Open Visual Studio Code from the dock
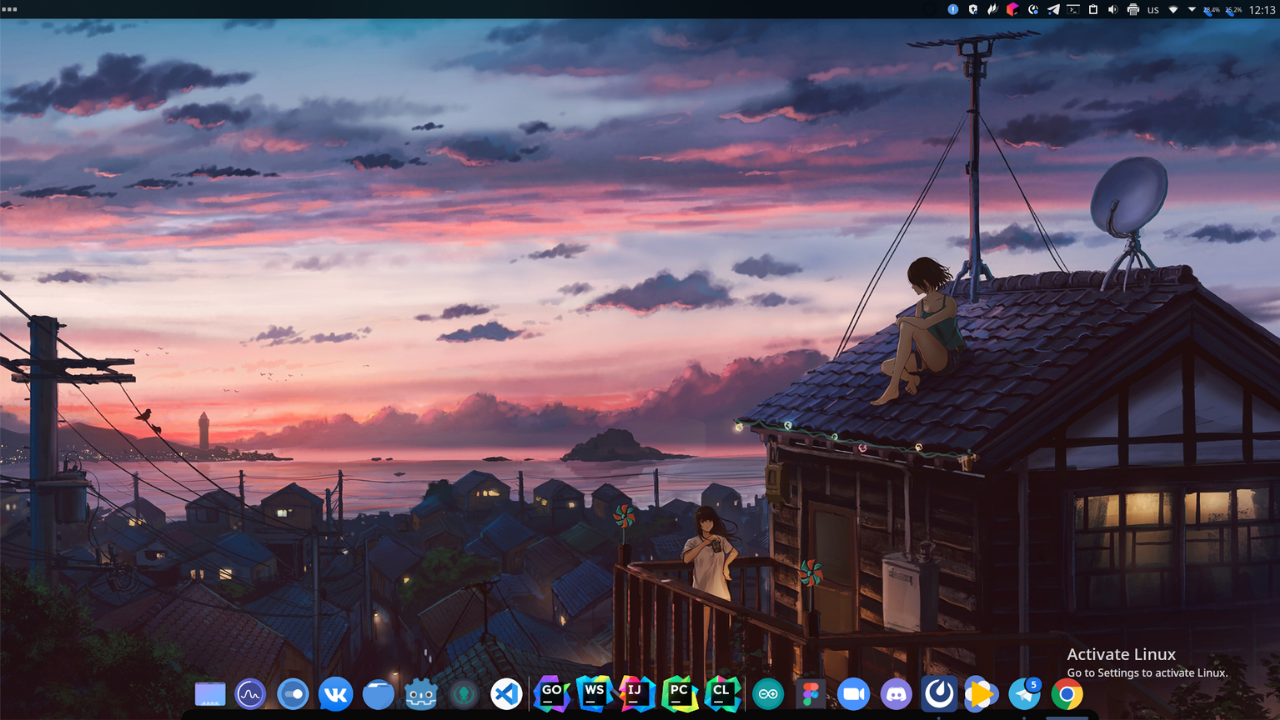 pyautogui.click(x=507, y=694)
